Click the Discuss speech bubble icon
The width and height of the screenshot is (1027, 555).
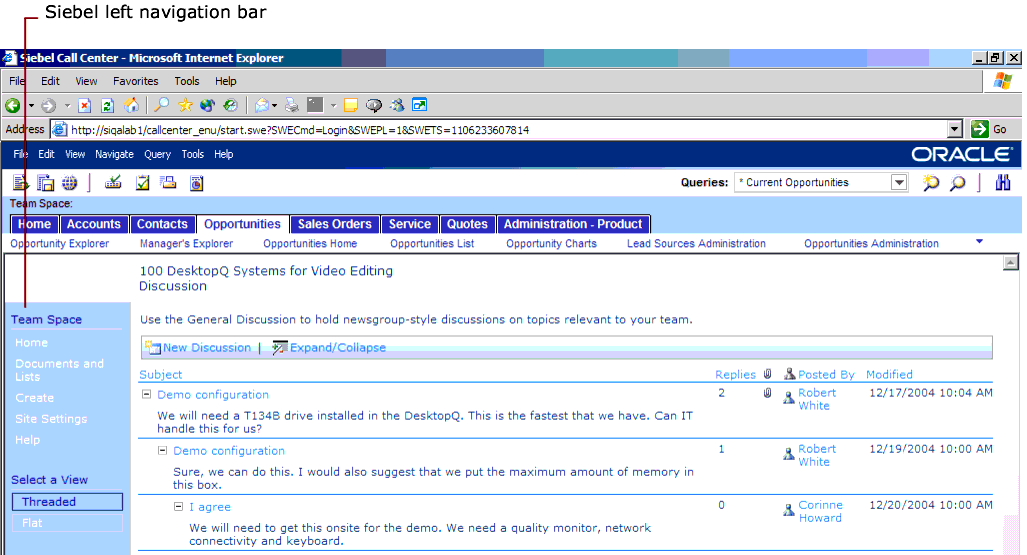pos(374,105)
